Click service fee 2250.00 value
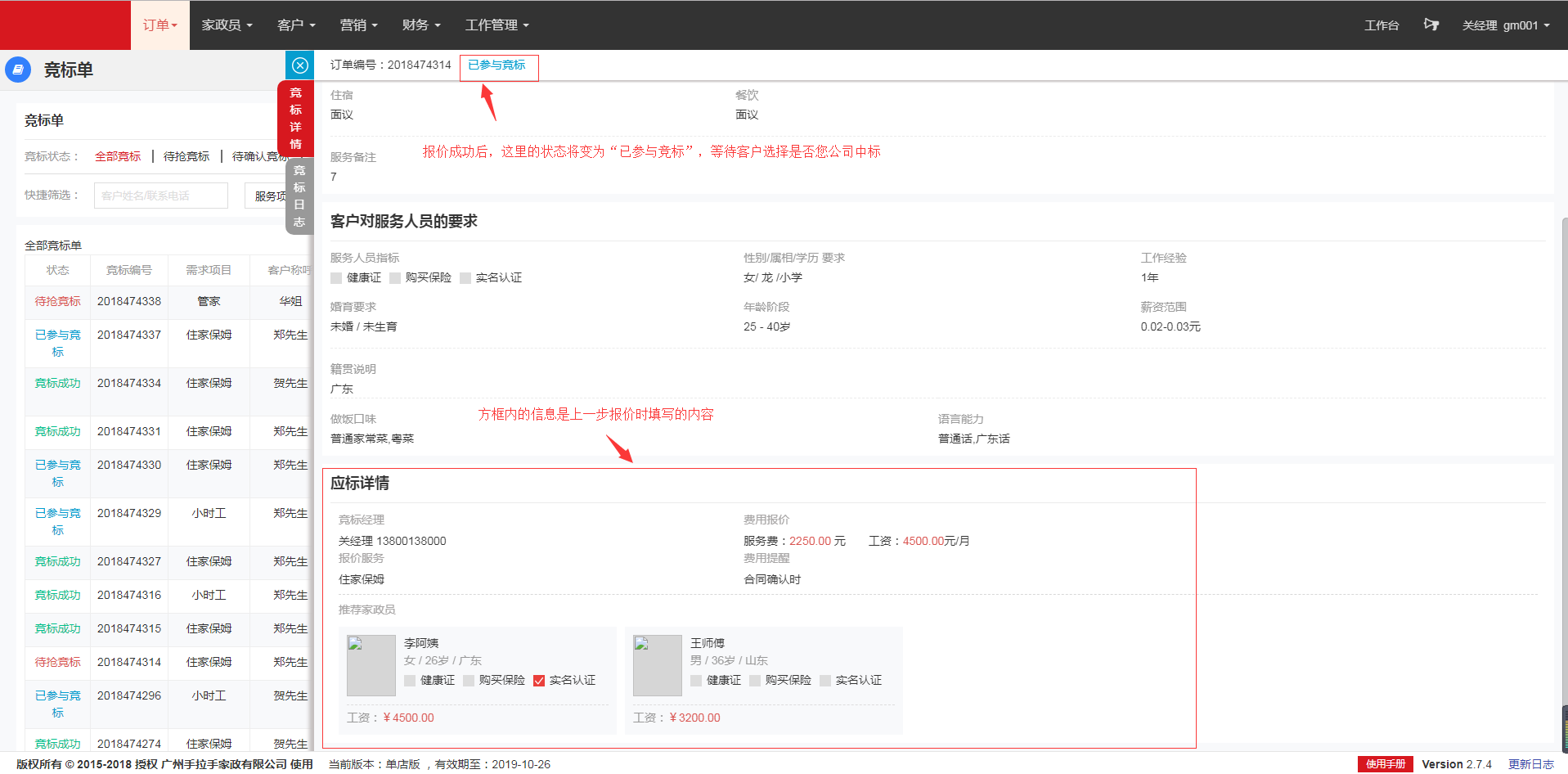This screenshot has height=774, width=1568. 810,541
